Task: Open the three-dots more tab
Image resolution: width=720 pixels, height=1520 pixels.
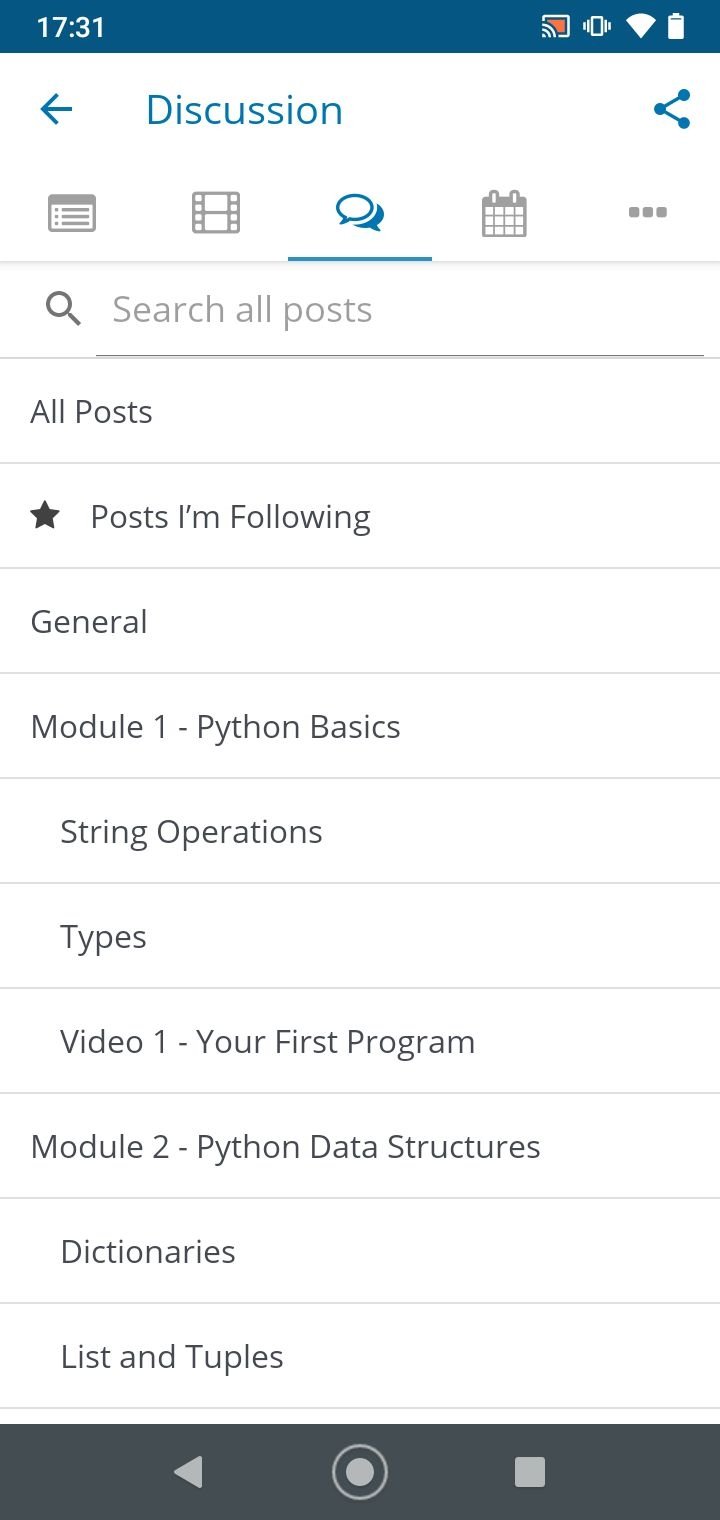Action: coord(648,212)
